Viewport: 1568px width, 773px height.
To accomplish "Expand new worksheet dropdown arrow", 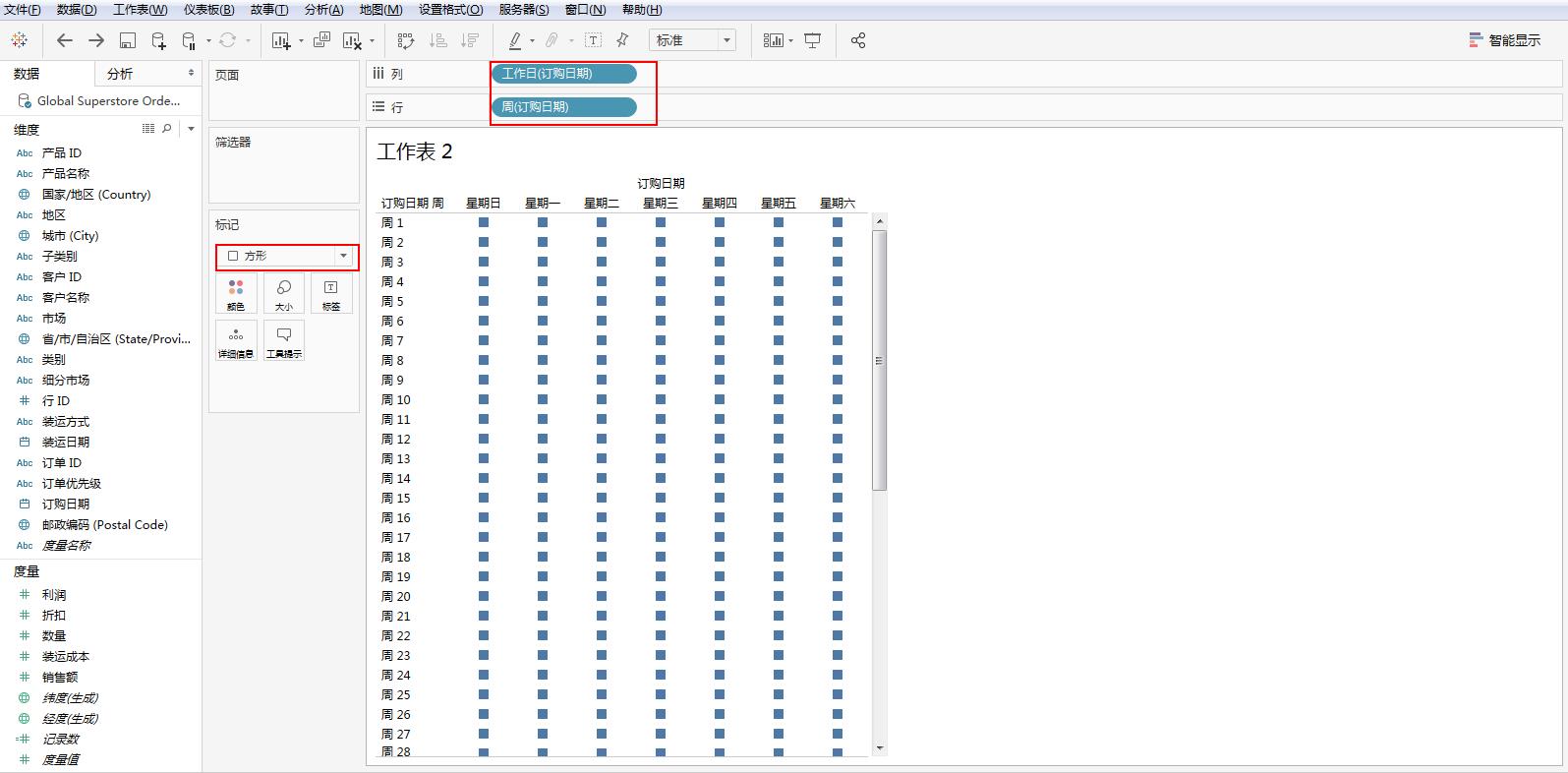I will 301,41.
